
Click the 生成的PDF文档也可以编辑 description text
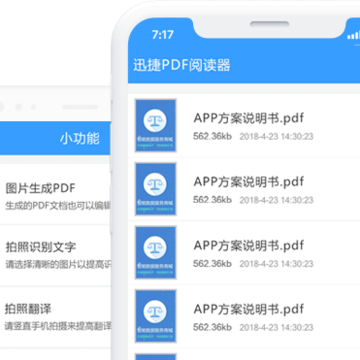click(58, 206)
